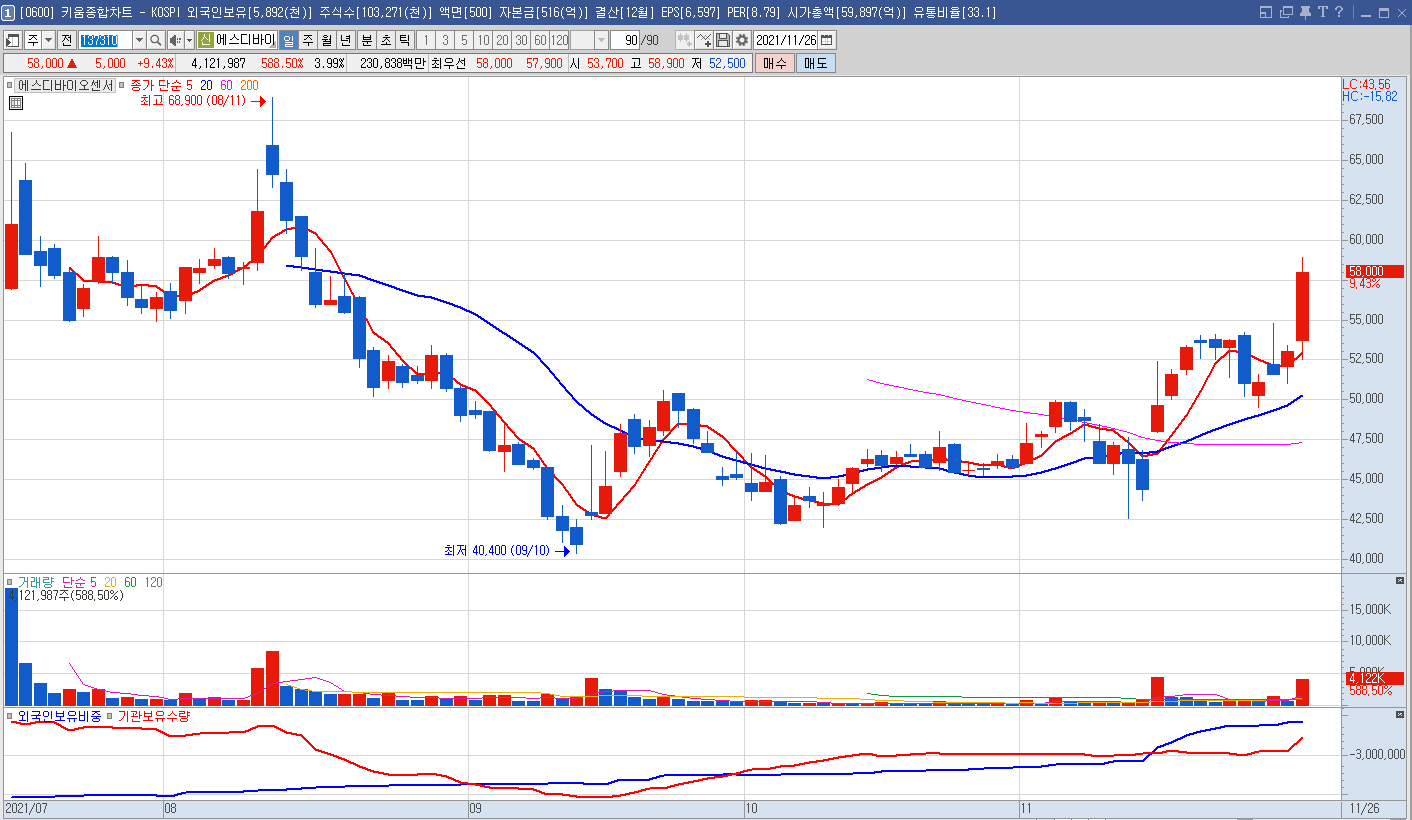
Task: Open chart settings gear icon
Action: point(742,40)
